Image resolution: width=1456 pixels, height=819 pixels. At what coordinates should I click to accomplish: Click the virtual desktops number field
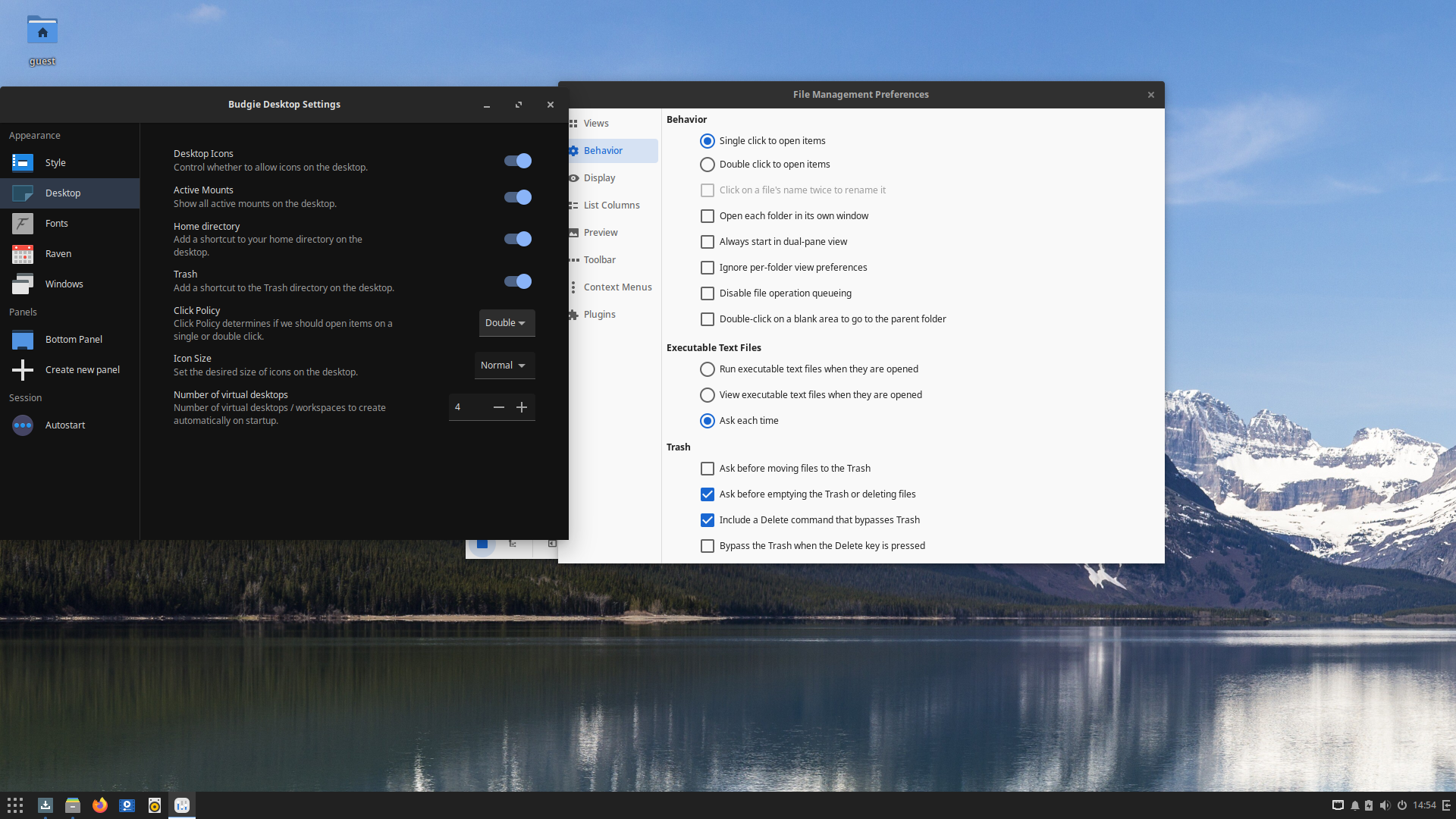click(468, 408)
